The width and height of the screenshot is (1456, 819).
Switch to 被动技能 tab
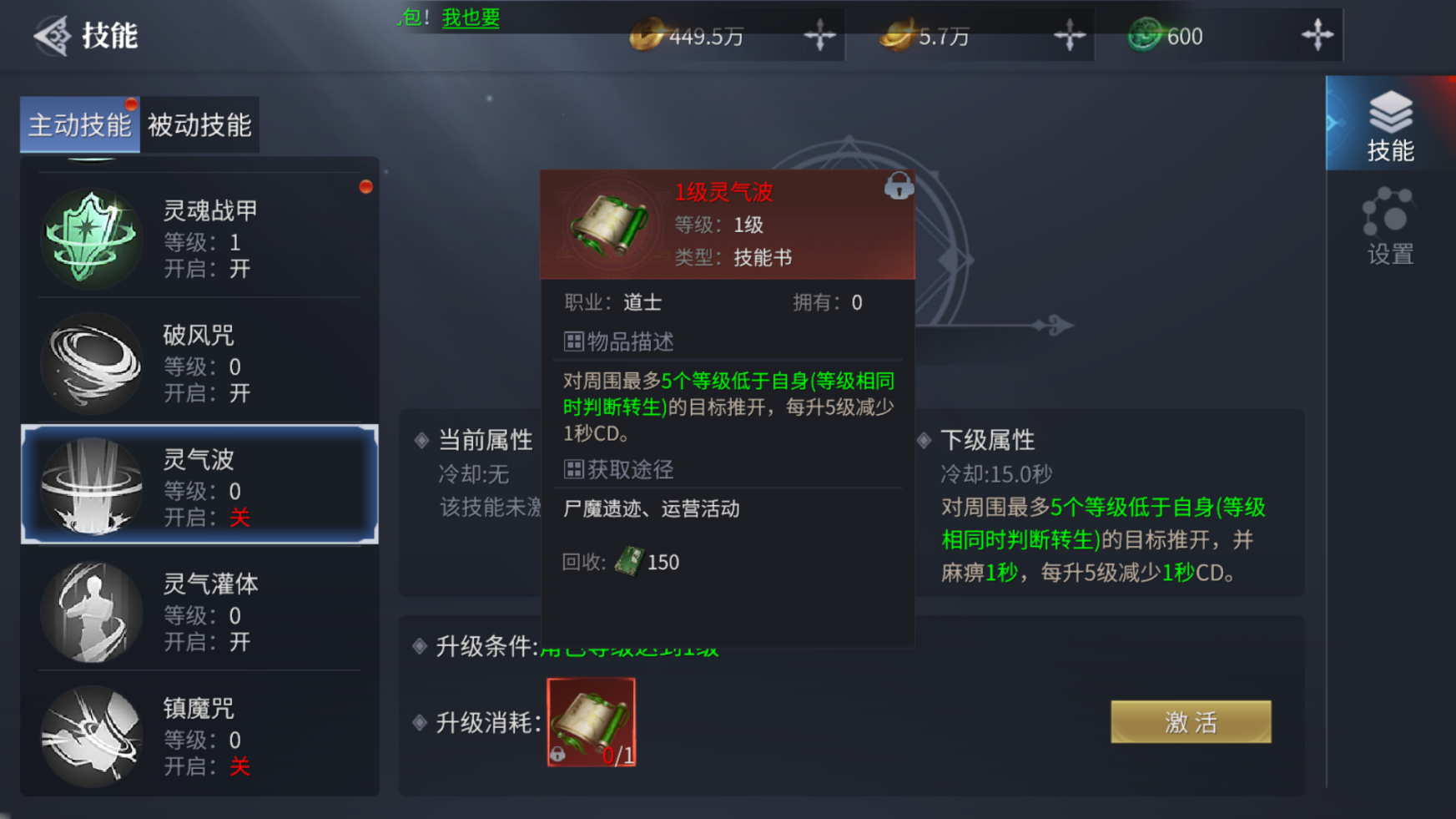(x=199, y=125)
